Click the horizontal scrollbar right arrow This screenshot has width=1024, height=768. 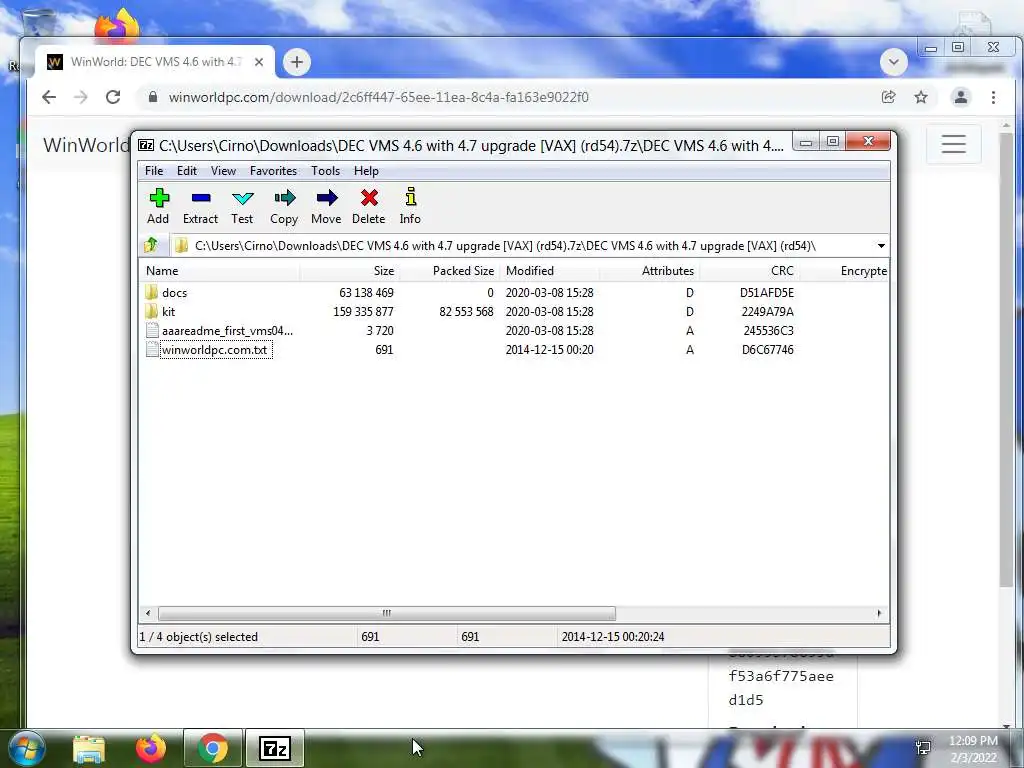coord(879,613)
